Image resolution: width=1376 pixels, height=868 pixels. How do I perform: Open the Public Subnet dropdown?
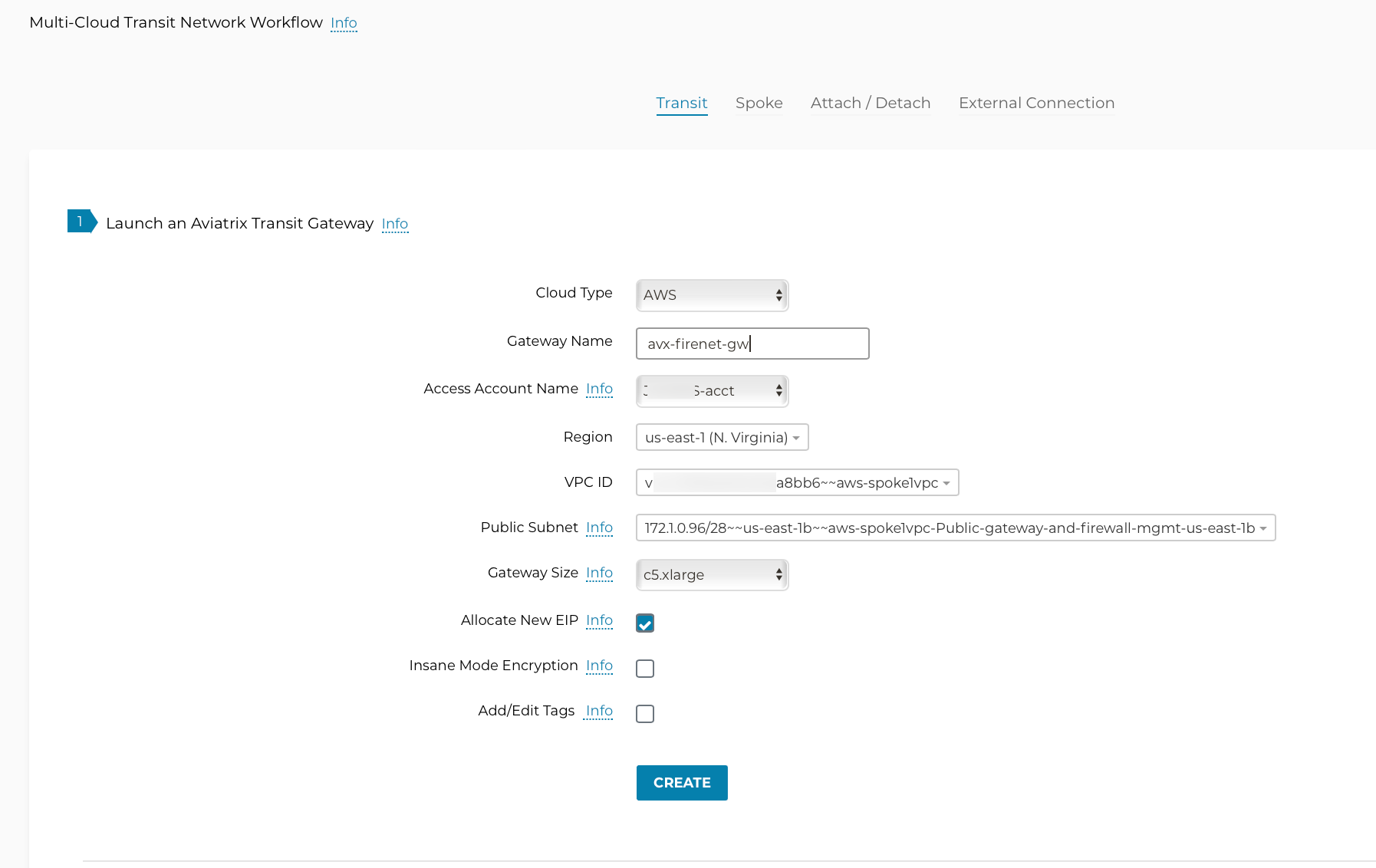coord(955,528)
